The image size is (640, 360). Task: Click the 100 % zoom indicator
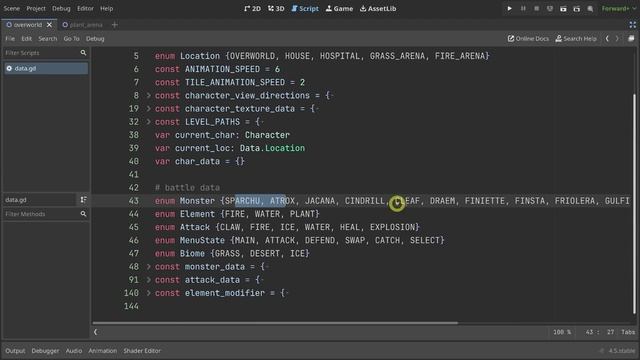point(562,332)
